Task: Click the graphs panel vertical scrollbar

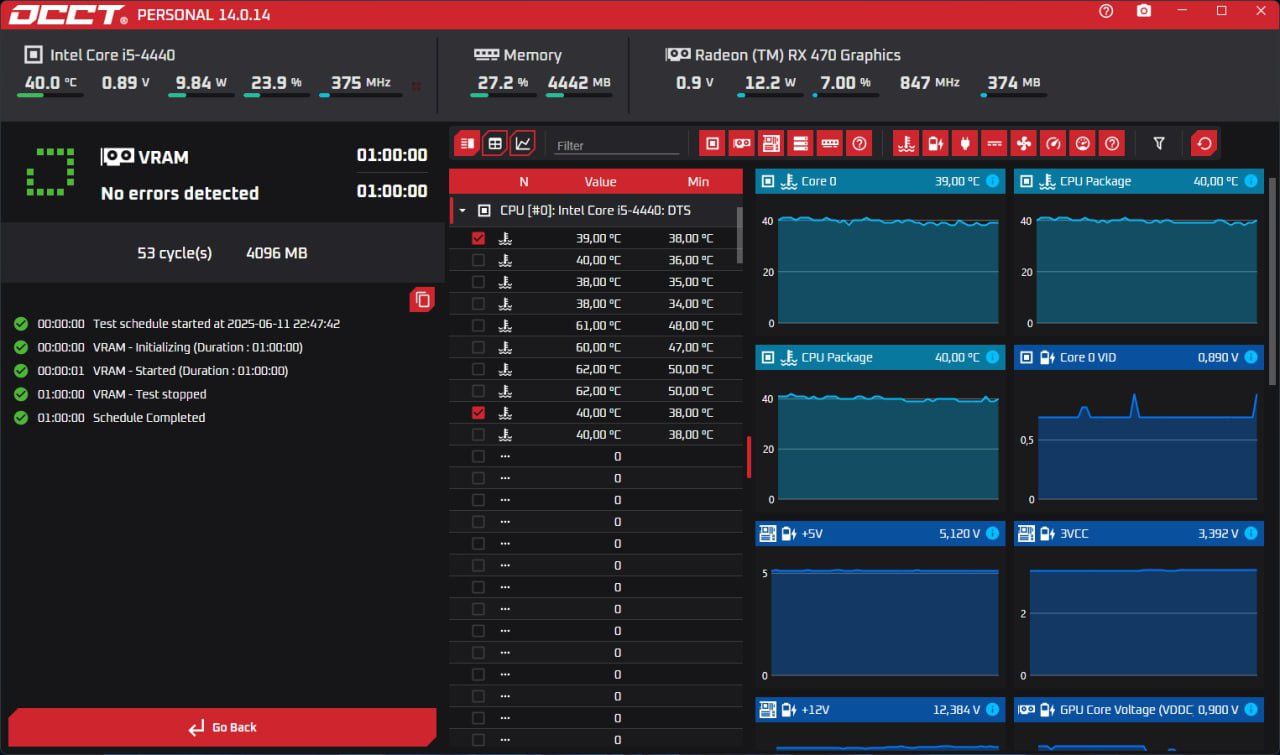Action: click(1273, 281)
